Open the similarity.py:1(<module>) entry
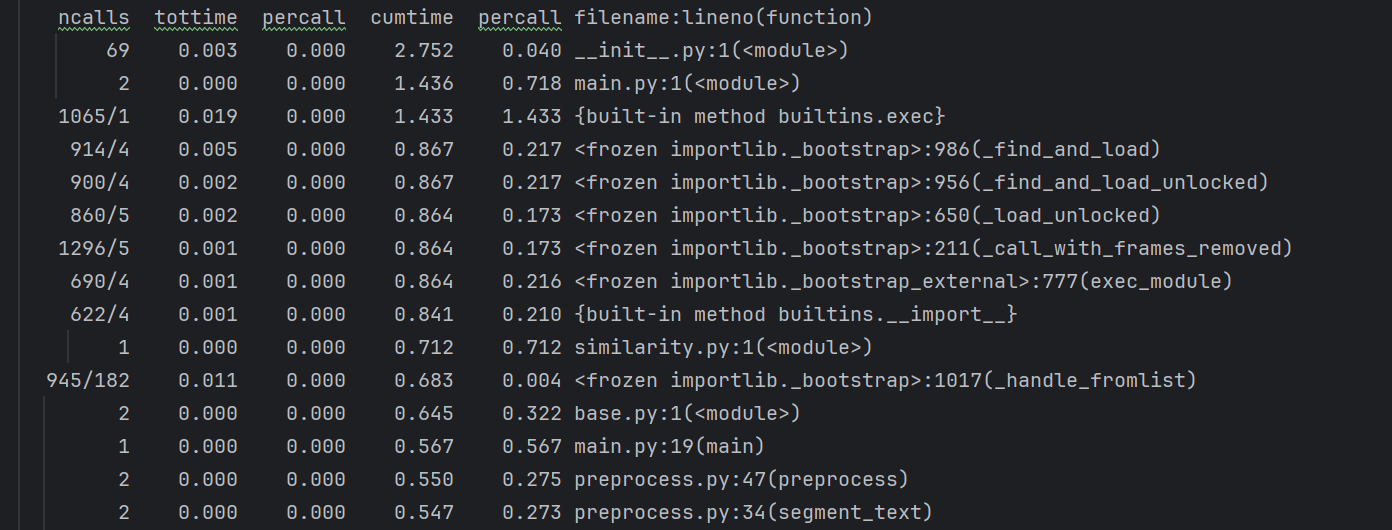 point(723,348)
